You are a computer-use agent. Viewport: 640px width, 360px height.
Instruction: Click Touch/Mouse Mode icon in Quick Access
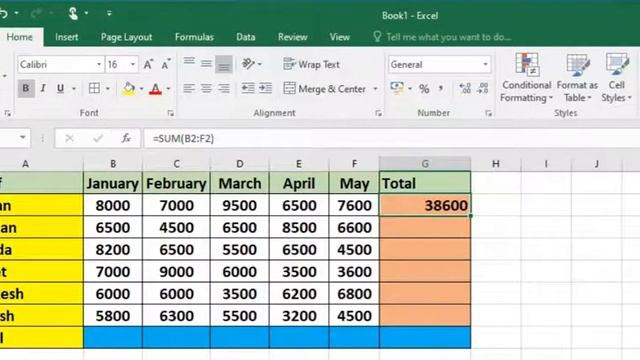pos(73,13)
